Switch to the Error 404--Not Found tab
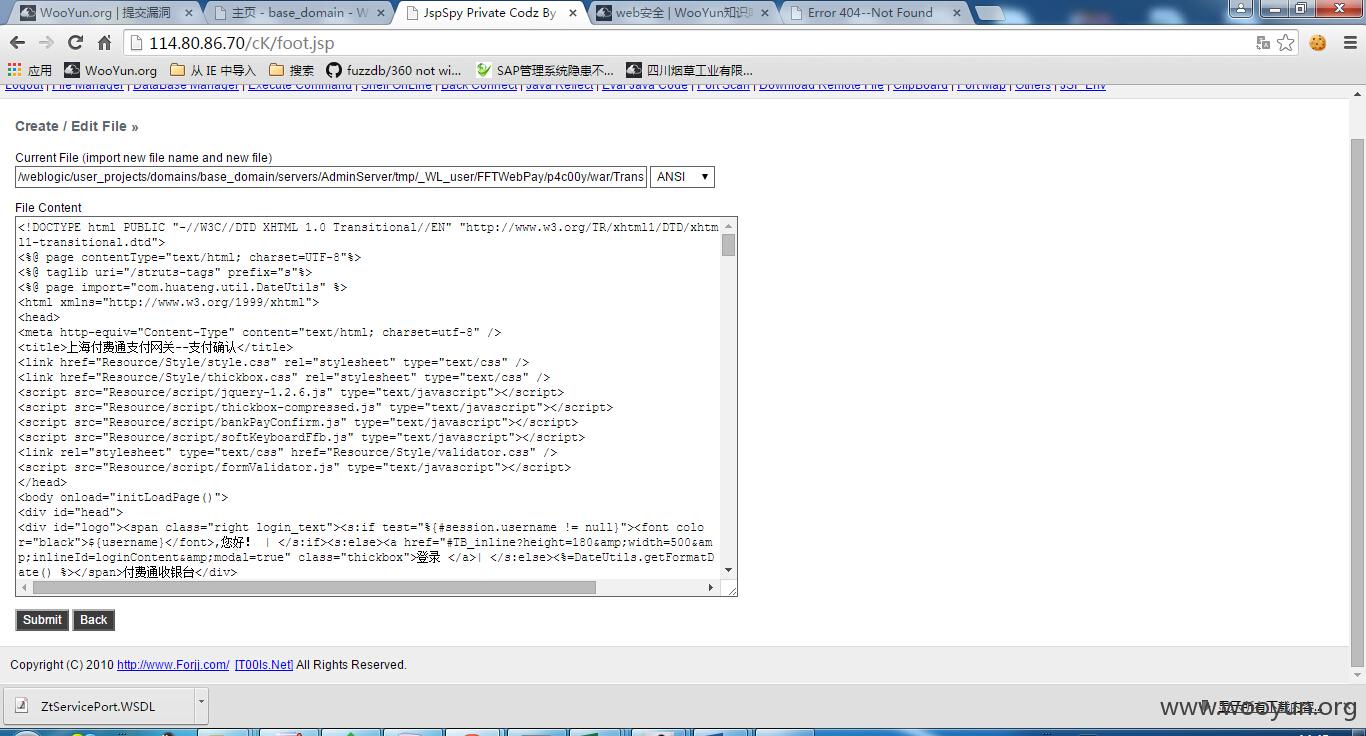 click(x=872, y=13)
